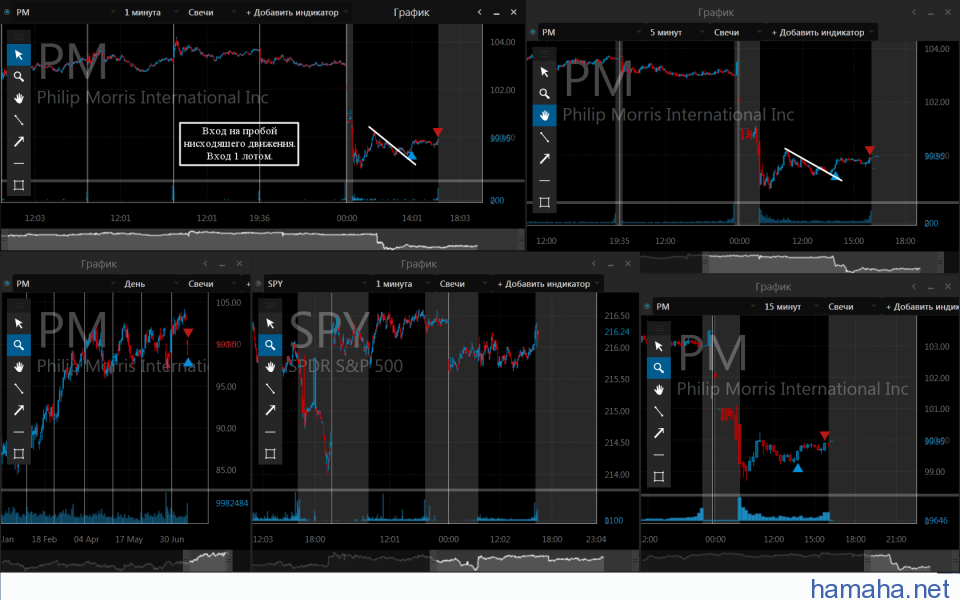960x600 pixels.
Task: Select pointer tool in PM День chart
Action: coord(19,323)
